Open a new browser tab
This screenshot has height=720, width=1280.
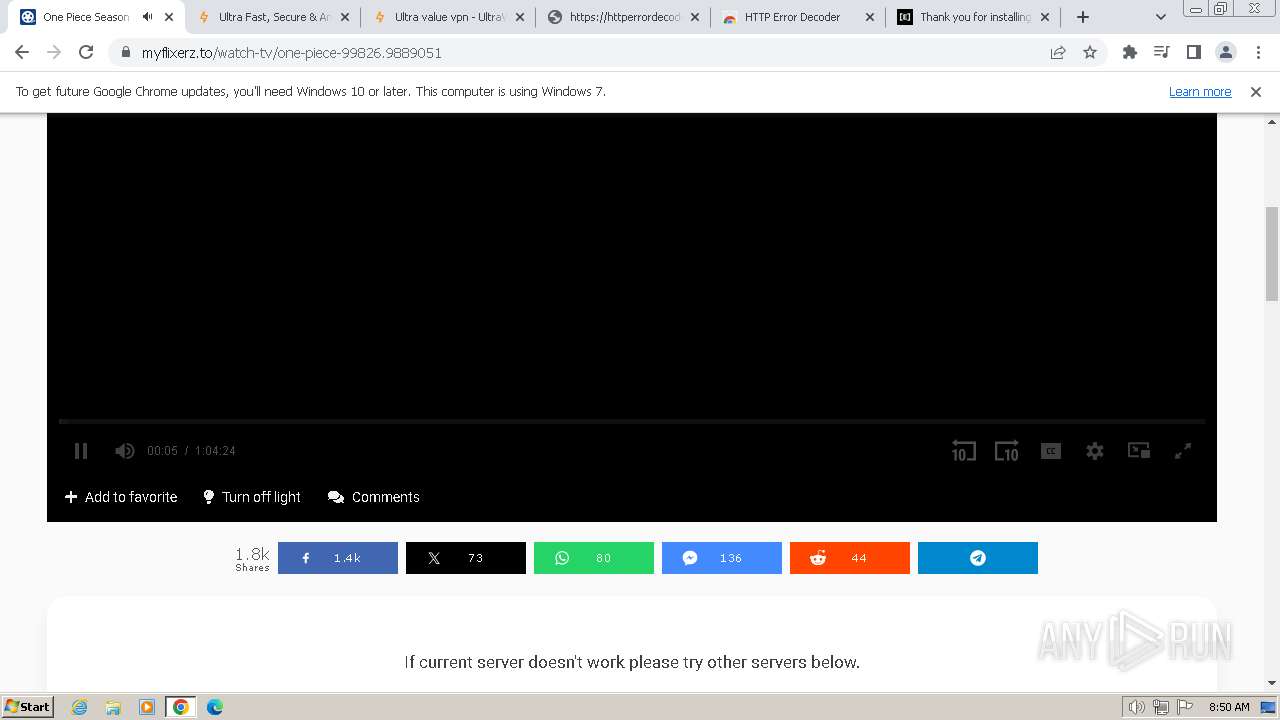point(1083,17)
